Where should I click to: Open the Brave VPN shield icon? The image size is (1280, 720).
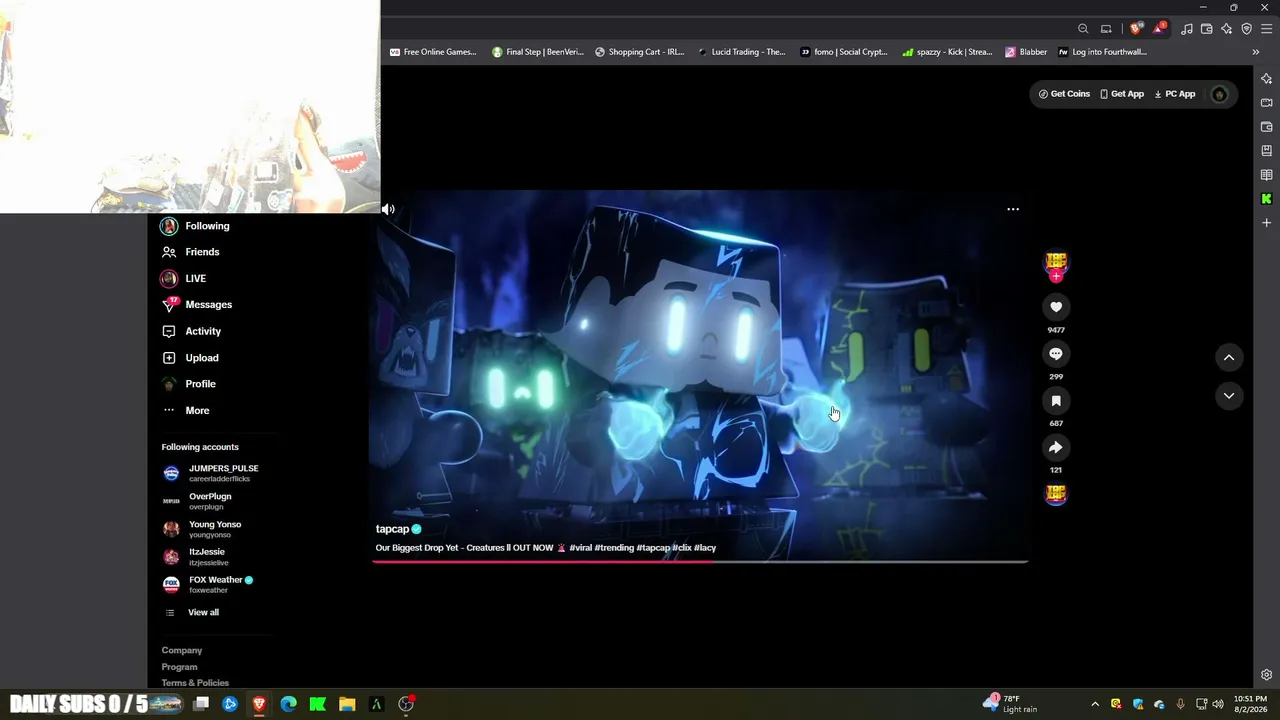pos(1246,29)
